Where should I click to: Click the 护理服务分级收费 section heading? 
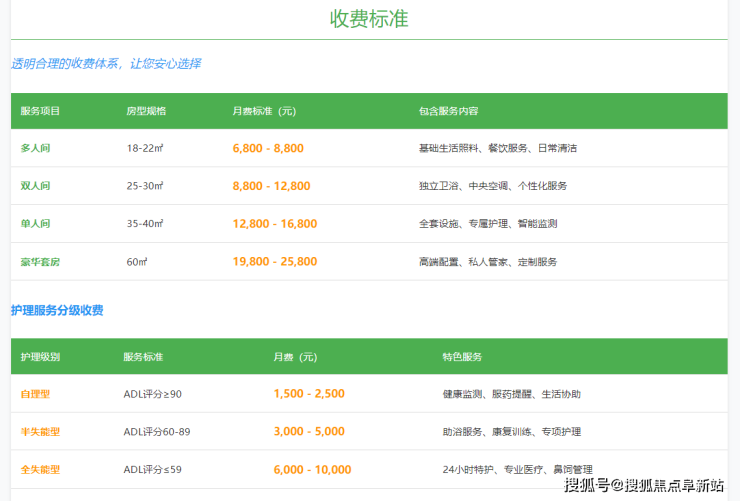(x=57, y=311)
